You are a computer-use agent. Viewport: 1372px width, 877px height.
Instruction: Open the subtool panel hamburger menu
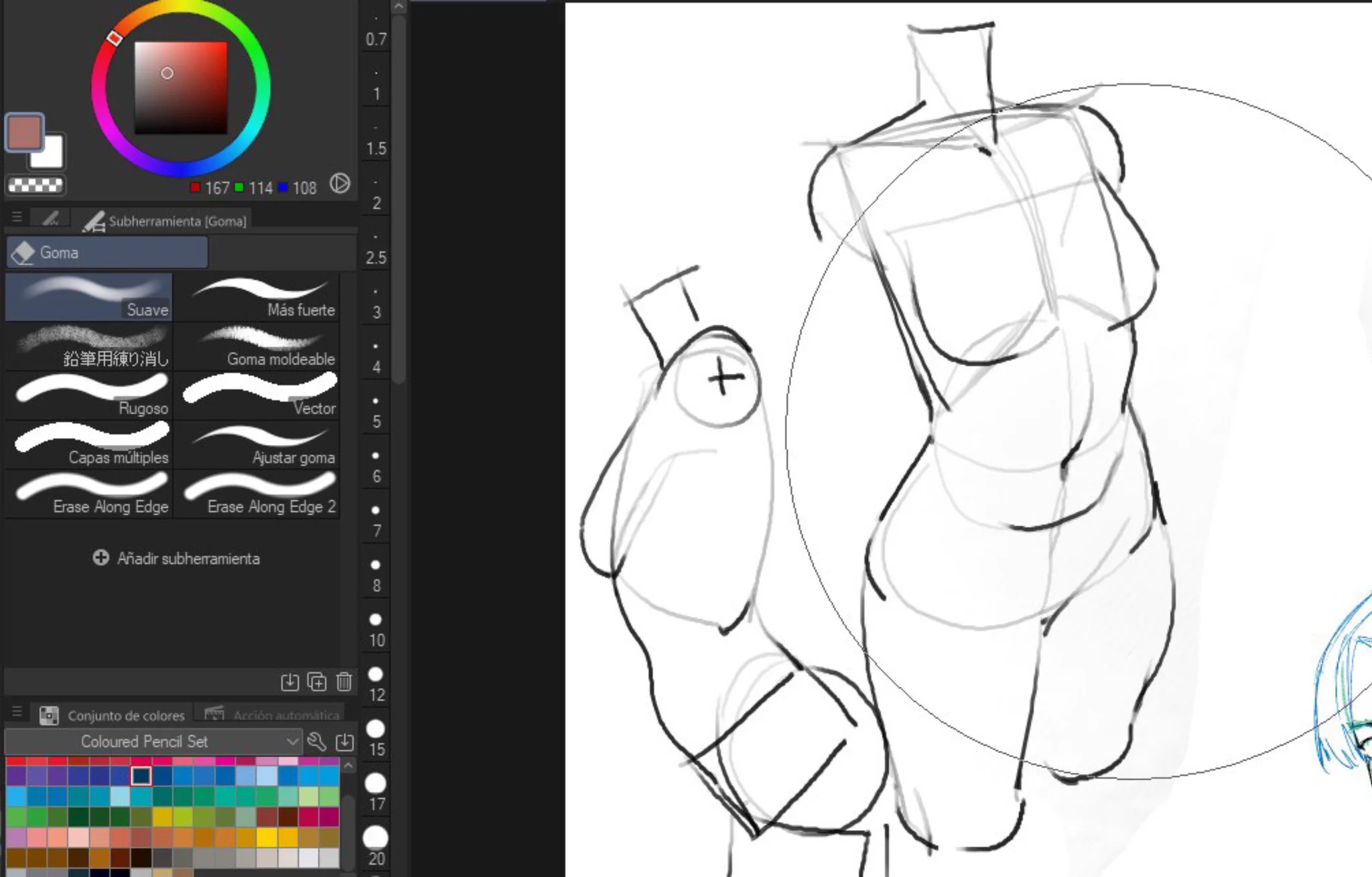pos(17,217)
